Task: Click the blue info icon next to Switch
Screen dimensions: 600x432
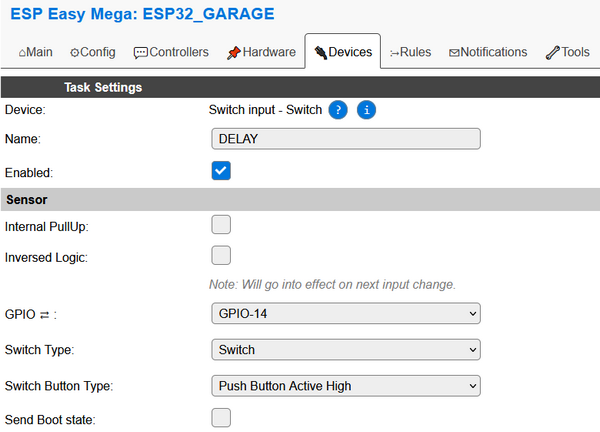Action: (366, 110)
